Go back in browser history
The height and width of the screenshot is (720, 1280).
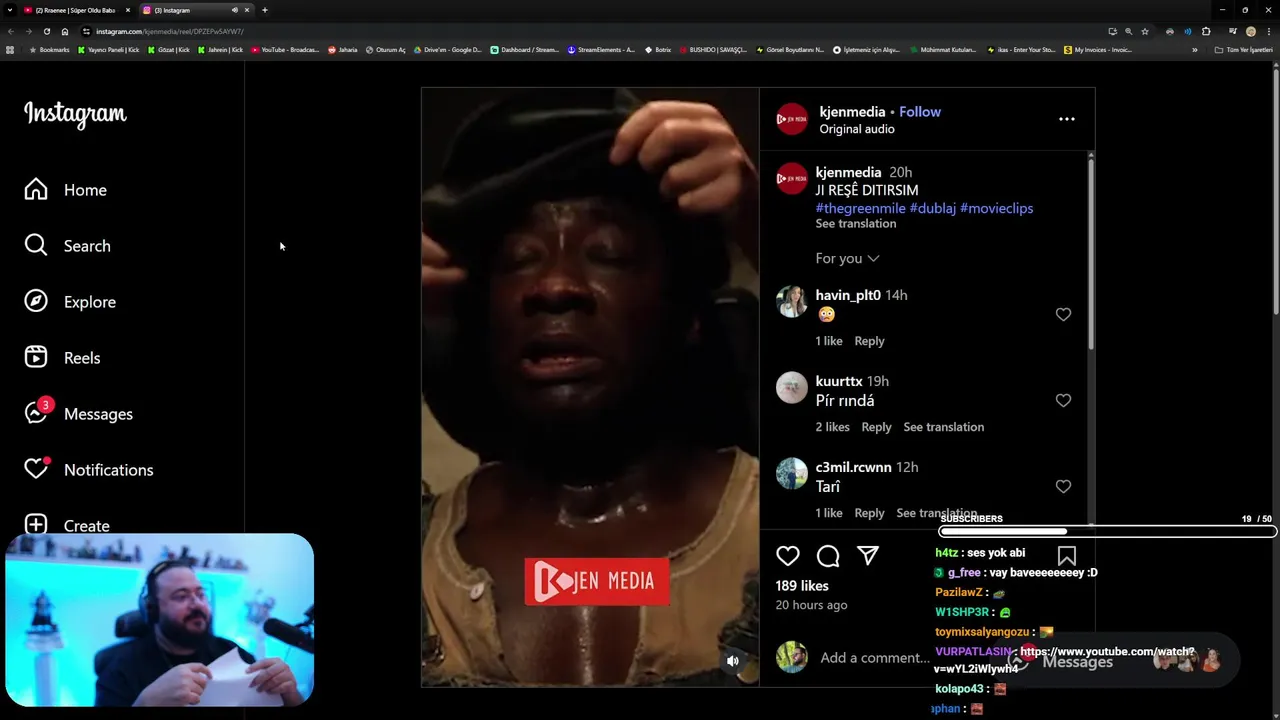click(11, 31)
